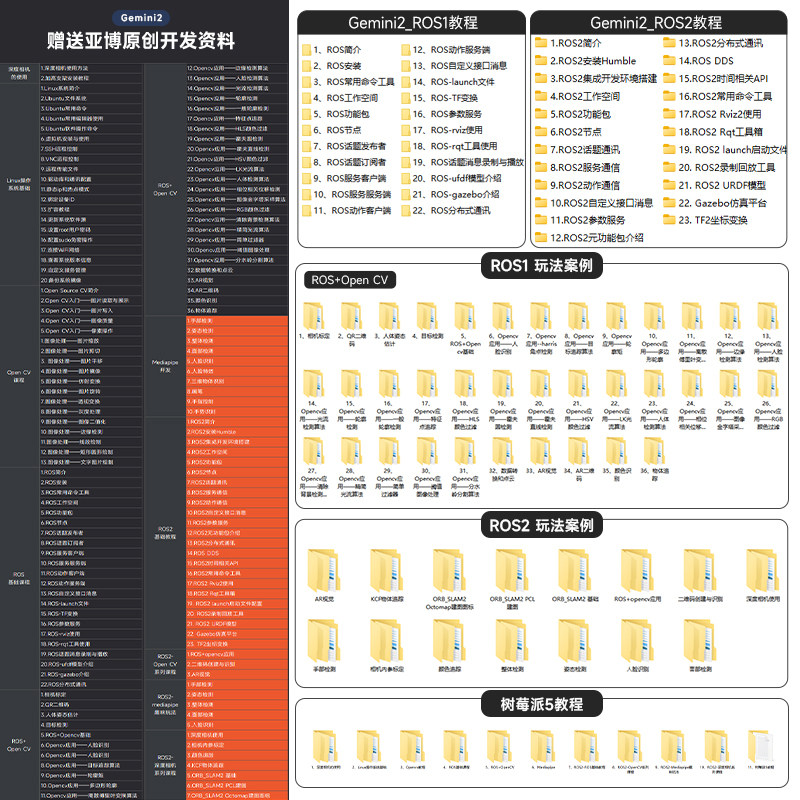The height and width of the screenshot is (800, 800).
Task: Open the '22. Gazebo仿真平台' folder
Action: click(x=715, y=203)
